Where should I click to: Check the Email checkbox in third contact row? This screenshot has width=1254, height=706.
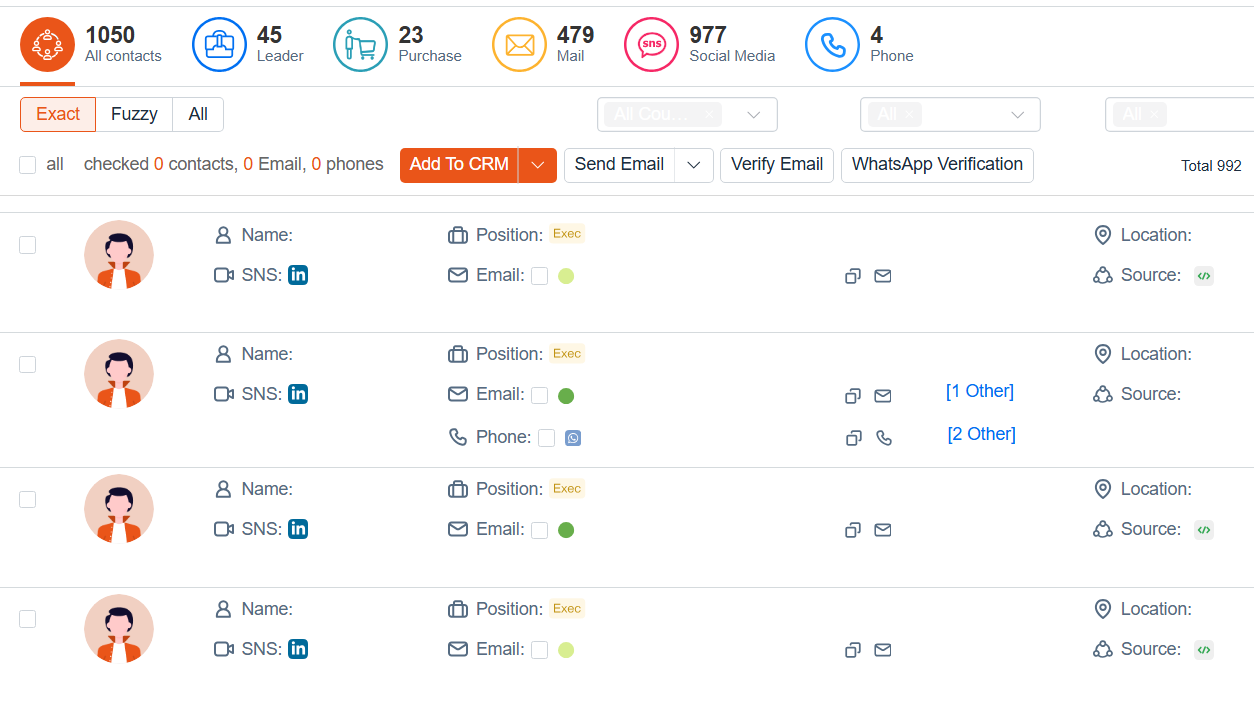coord(540,530)
